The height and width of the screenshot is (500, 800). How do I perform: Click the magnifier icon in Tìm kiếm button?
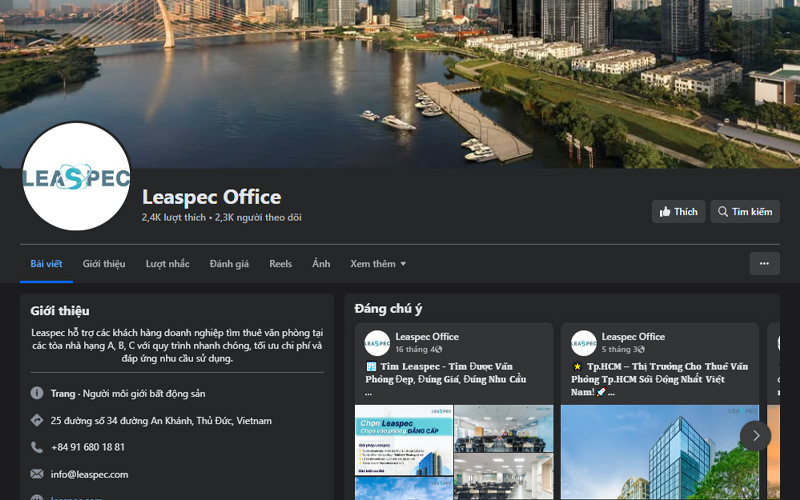coord(723,212)
